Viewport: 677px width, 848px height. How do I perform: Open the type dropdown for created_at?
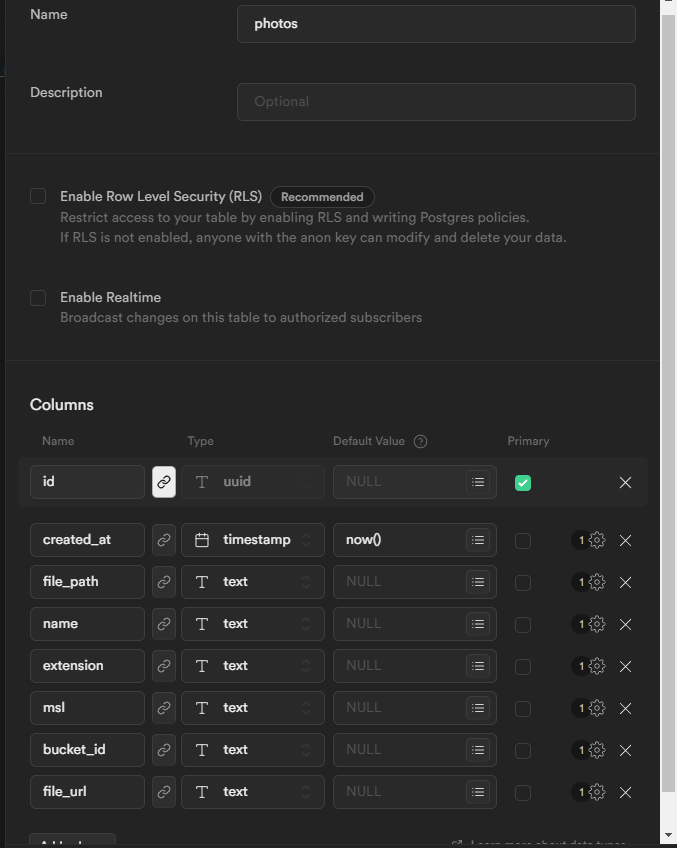coord(253,540)
